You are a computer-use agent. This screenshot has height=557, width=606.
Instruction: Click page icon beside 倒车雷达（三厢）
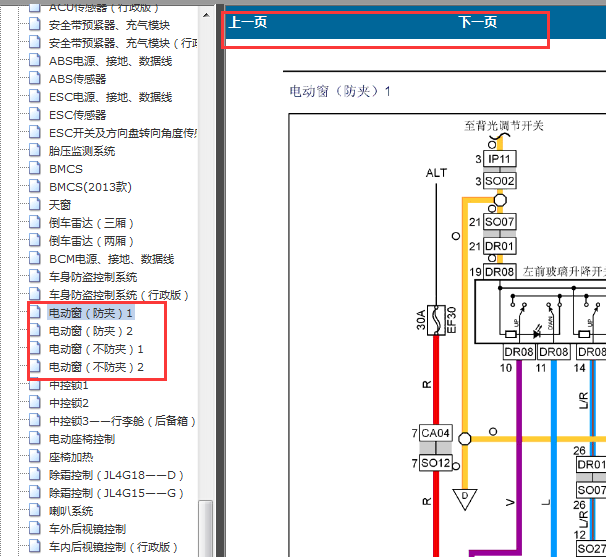click(35, 222)
